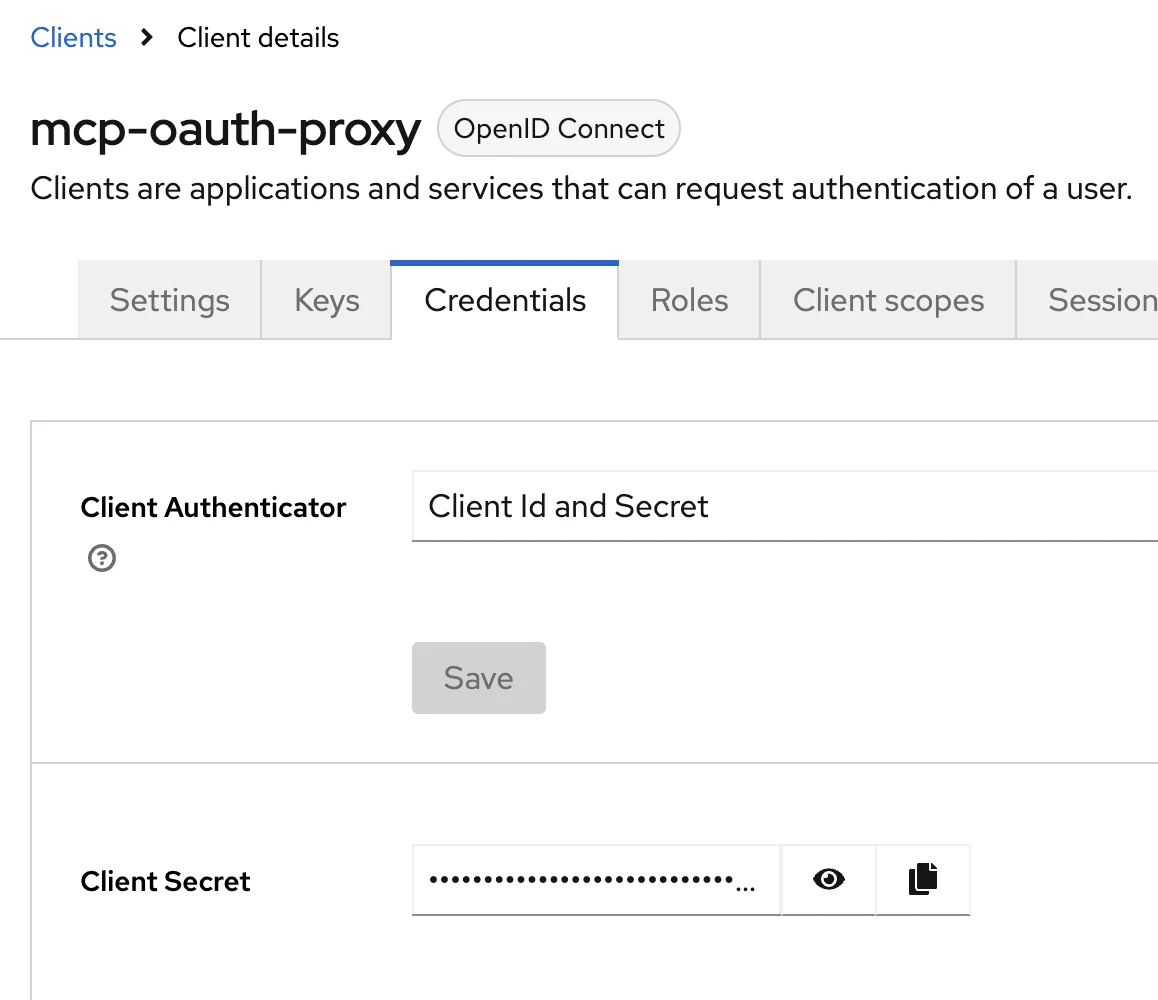Navigate back via the Clients link
1158x1000 pixels.
(x=73, y=38)
